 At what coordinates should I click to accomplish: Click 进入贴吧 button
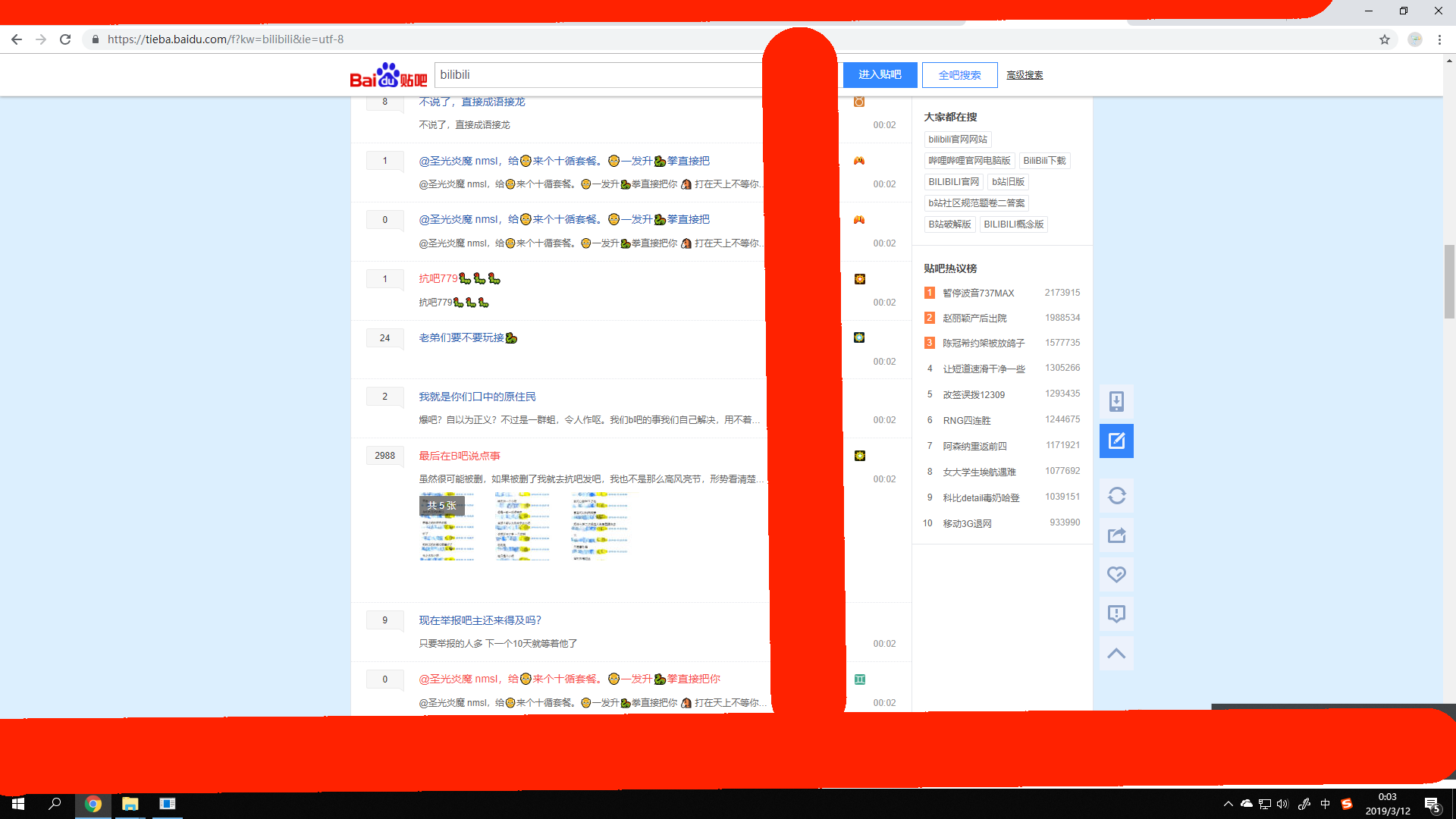(x=880, y=75)
